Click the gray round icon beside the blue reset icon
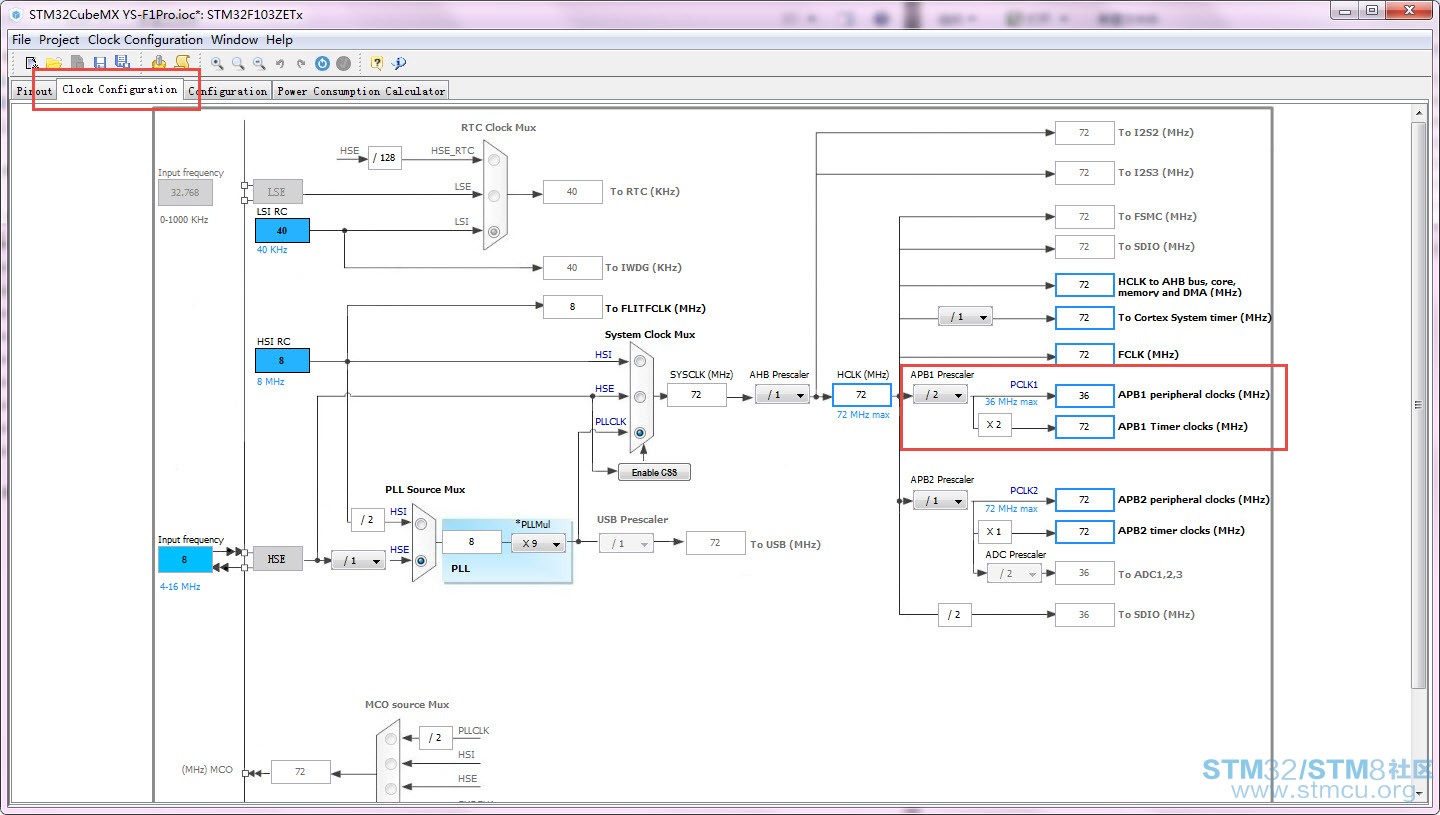This screenshot has width=1440, height=815. [x=343, y=63]
